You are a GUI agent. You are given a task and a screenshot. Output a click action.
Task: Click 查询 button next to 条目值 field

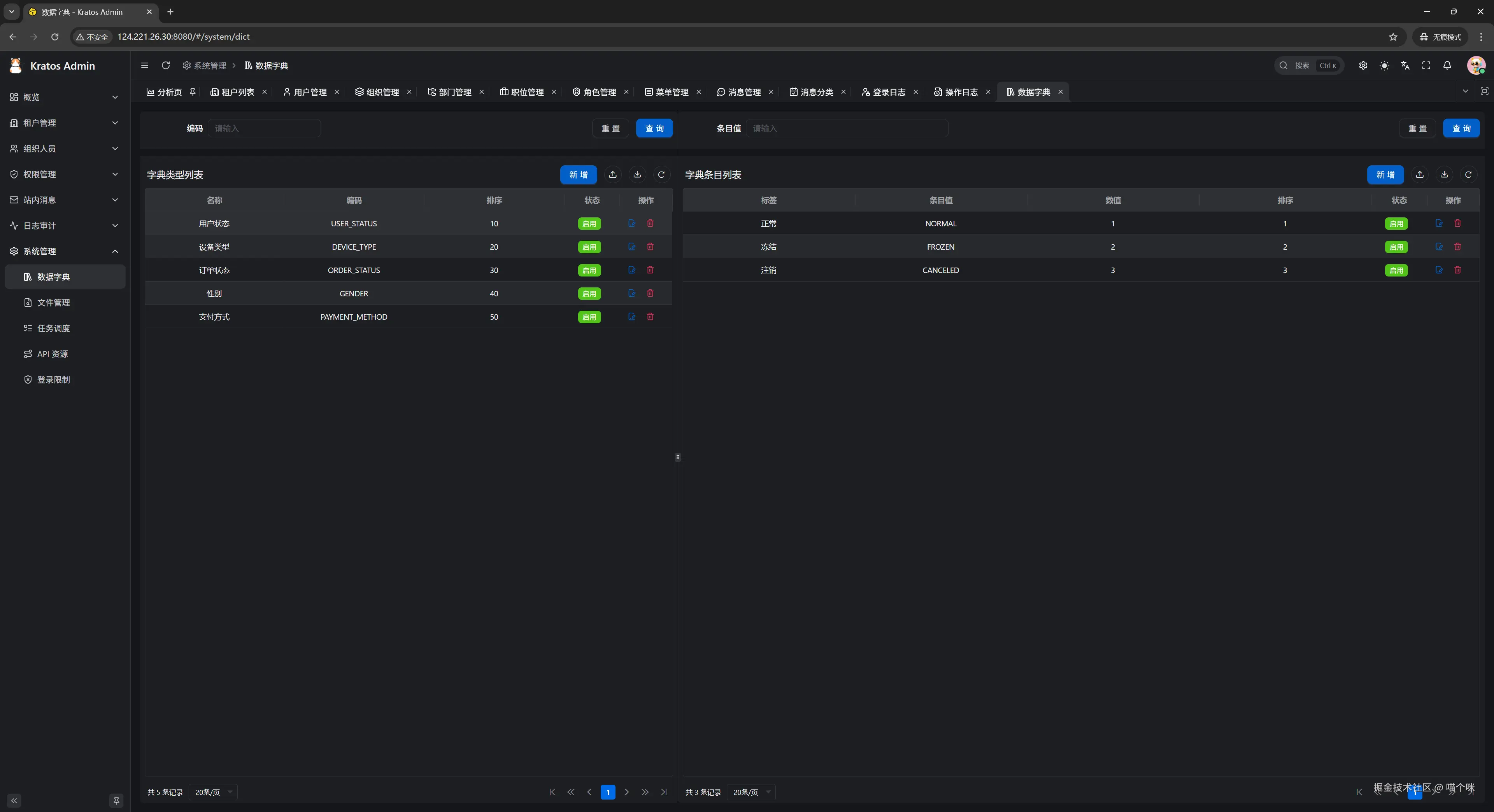[x=1461, y=128]
